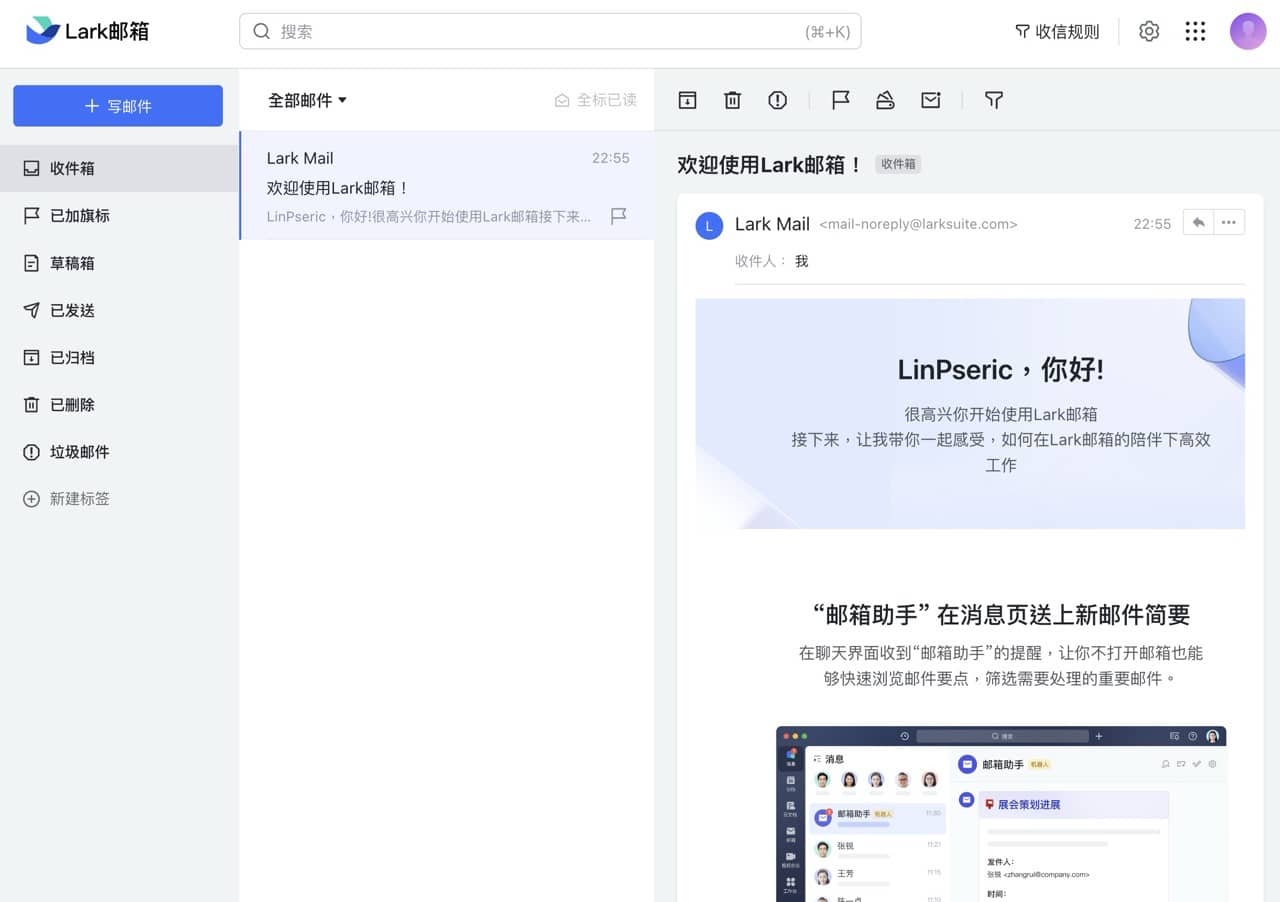1280x902 pixels.
Task: Open more options menu beside reply button
Action: [x=1229, y=222]
